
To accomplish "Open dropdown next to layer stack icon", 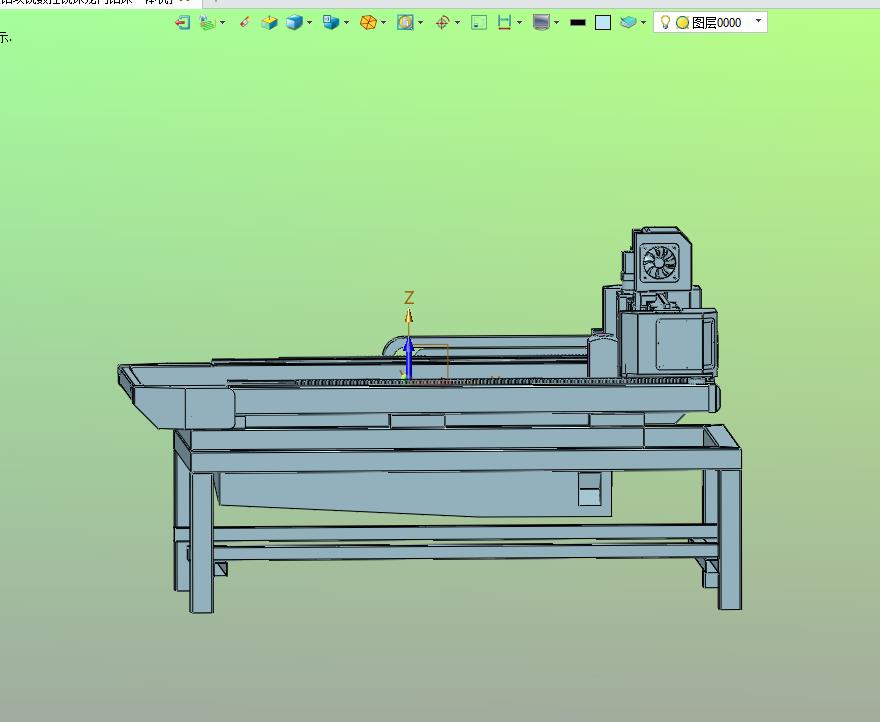I will [x=643, y=22].
